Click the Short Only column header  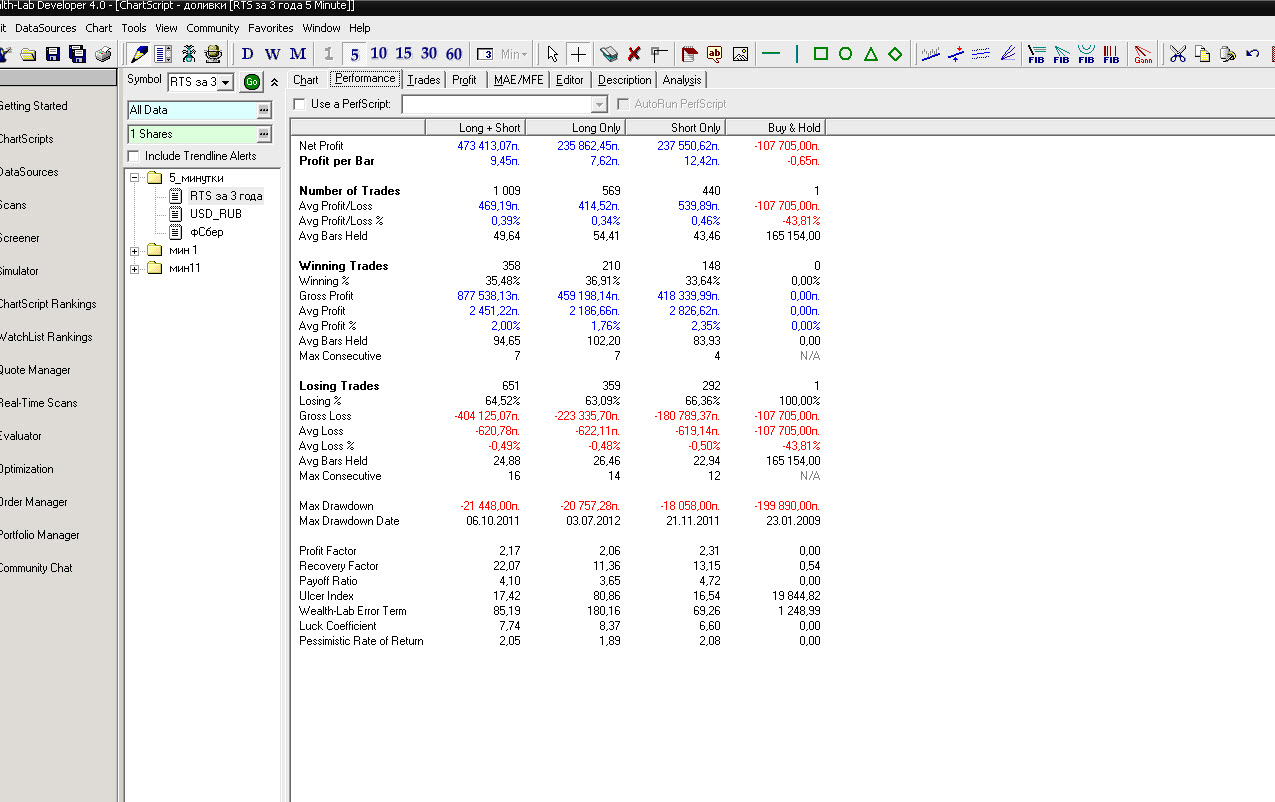[675, 127]
